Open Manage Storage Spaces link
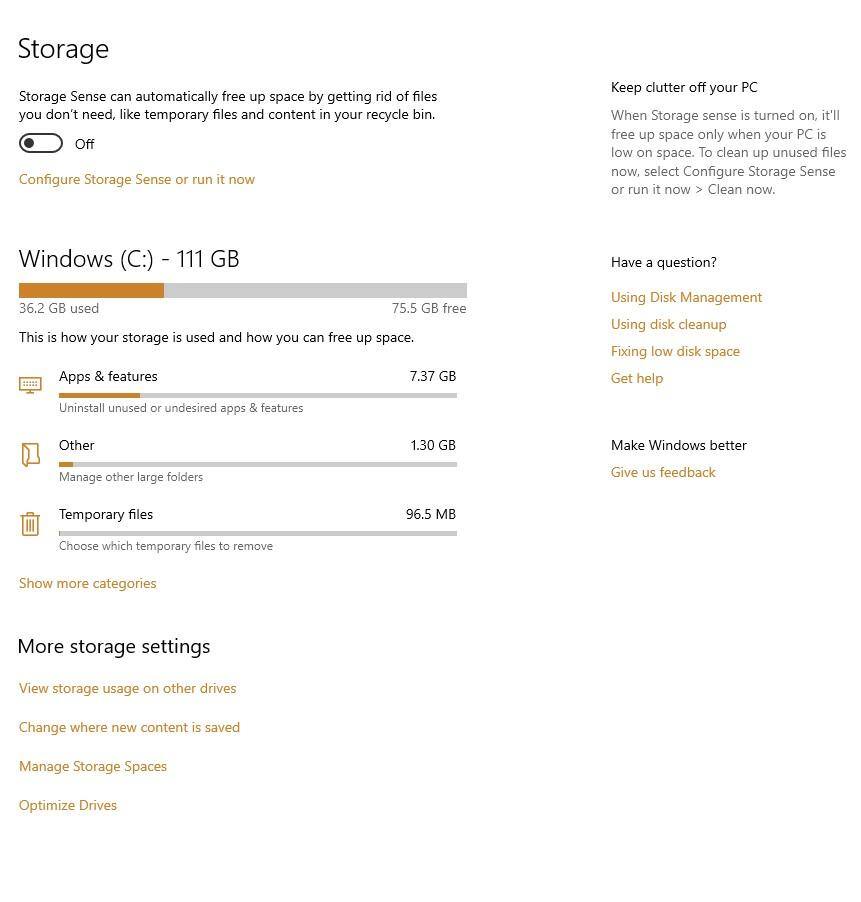 [x=93, y=766]
